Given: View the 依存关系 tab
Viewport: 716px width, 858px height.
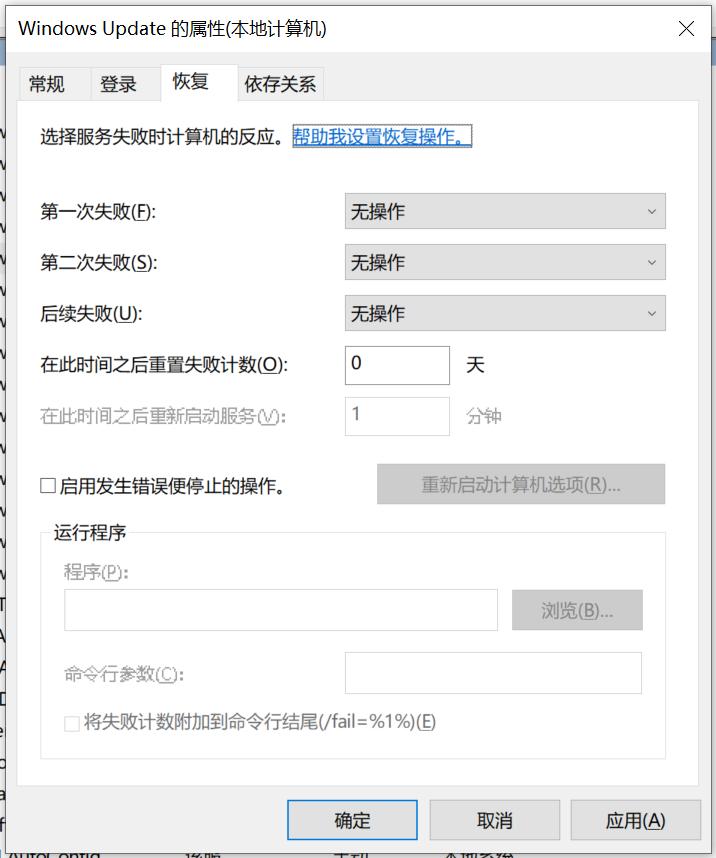Looking at the screenshot, I should pos(281,84).
